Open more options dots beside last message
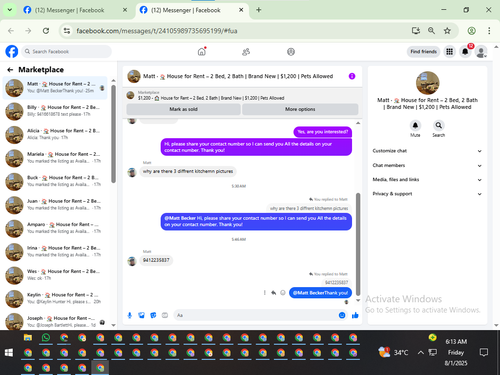 click(x=265, y=293)
